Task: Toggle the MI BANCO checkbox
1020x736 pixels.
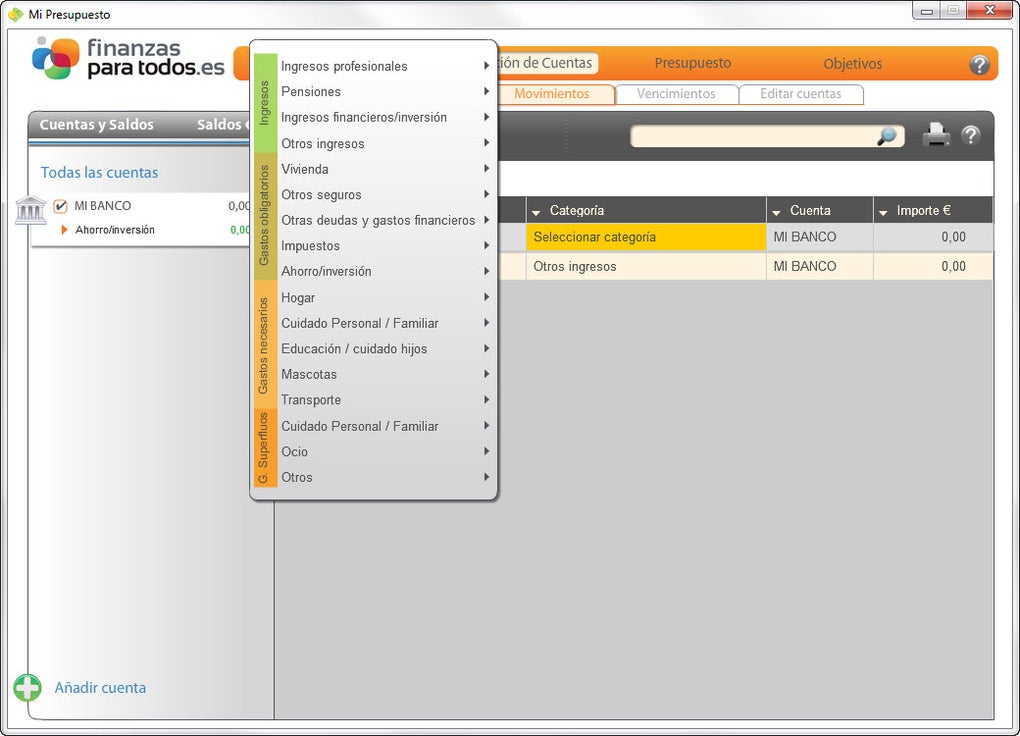Action: (60, 206)
